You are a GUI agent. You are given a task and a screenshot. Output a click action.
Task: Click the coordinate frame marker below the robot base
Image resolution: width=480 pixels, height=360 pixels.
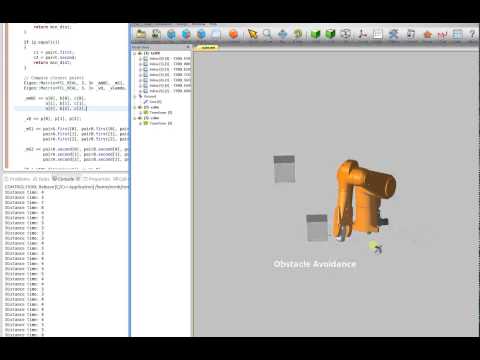click(376, 248)
